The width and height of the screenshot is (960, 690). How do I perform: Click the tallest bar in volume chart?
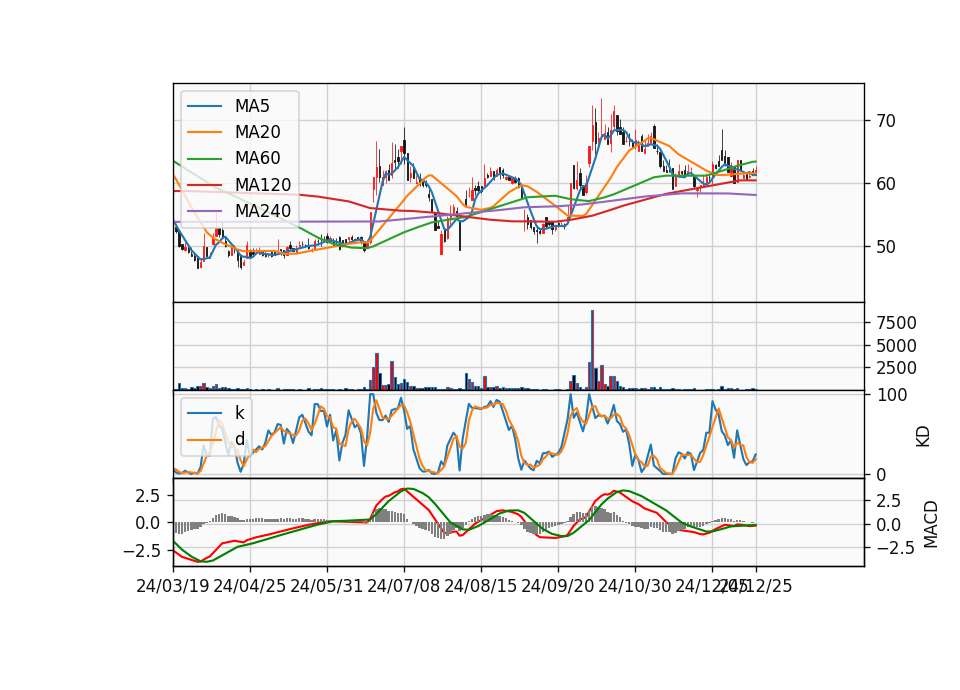pos(593,350)
